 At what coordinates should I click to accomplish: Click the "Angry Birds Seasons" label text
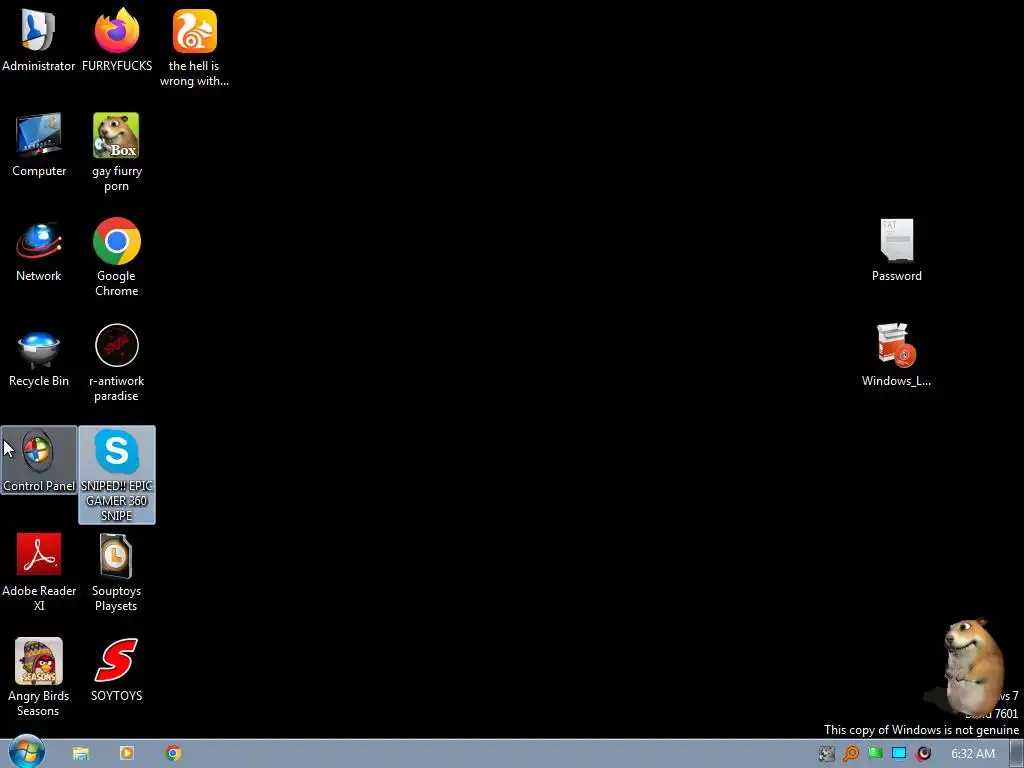coord(39,703)
